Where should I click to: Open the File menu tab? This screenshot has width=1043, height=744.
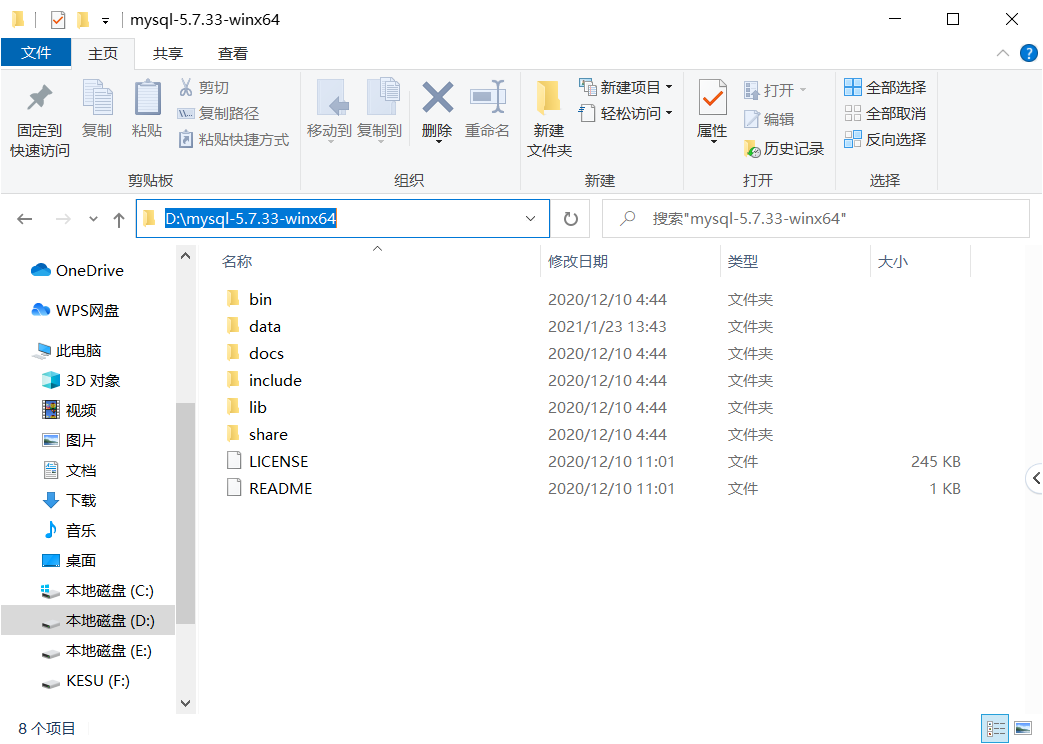coord(36,53)
